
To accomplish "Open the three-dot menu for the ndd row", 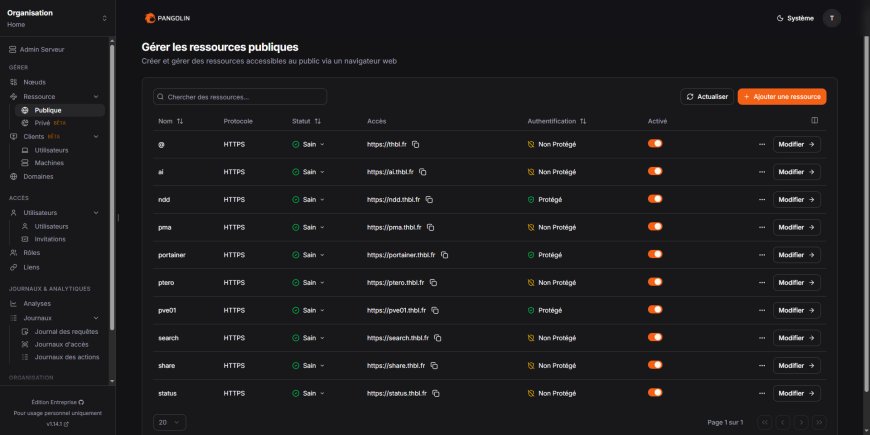I will click(x=762, y=200).
